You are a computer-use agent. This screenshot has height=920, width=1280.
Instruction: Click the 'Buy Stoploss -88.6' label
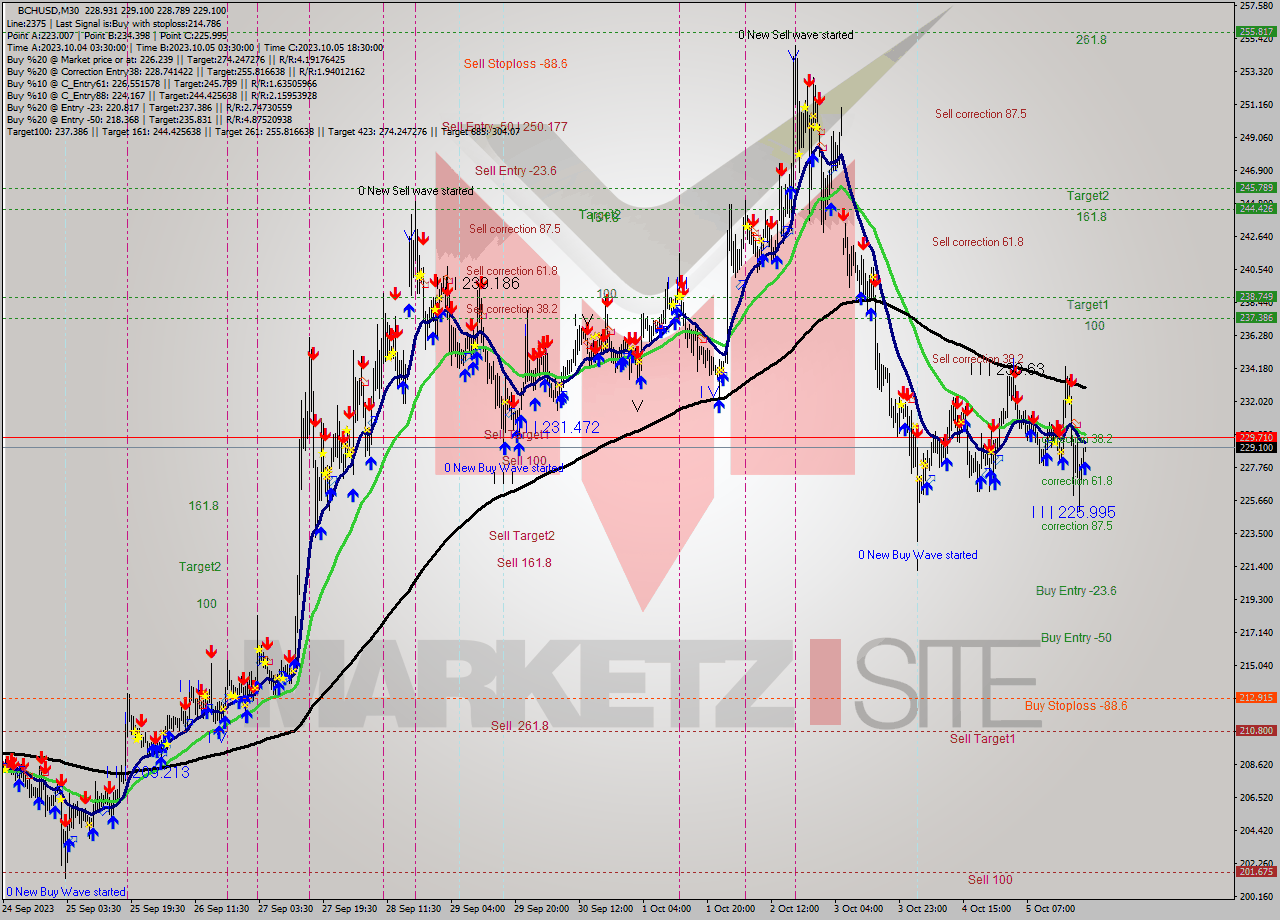tap(1076, 706)
